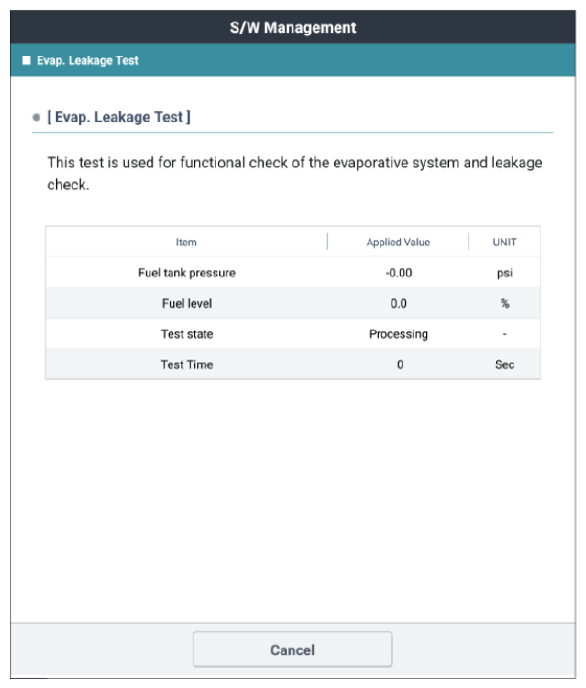The image size is (586, 688).
Task: Click the 0.0 fuel level value
Action: (399, 303)
